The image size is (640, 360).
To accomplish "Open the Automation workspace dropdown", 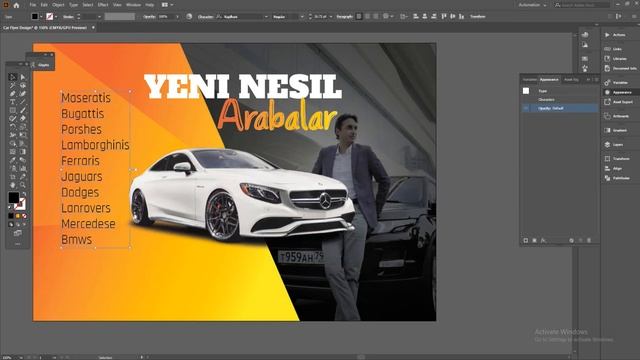I will [x=532, y=5].
